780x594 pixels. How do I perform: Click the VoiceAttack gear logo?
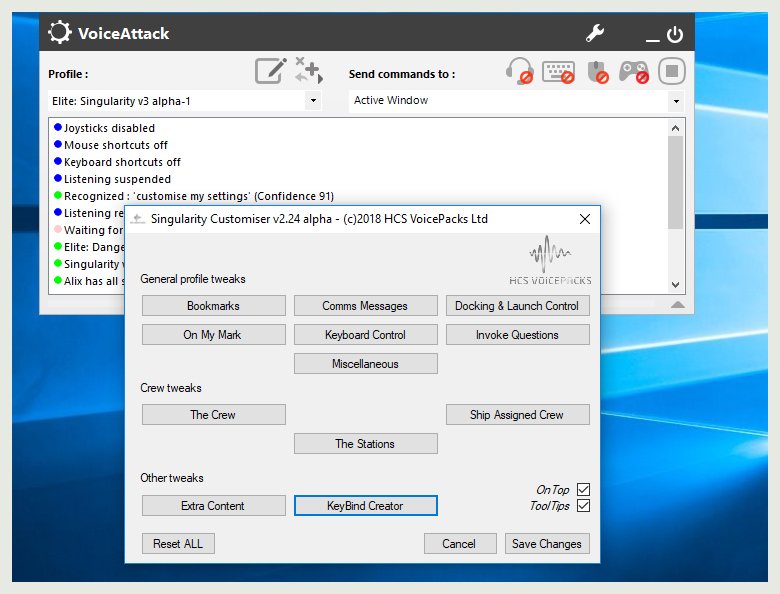click(x=60, y=32)
